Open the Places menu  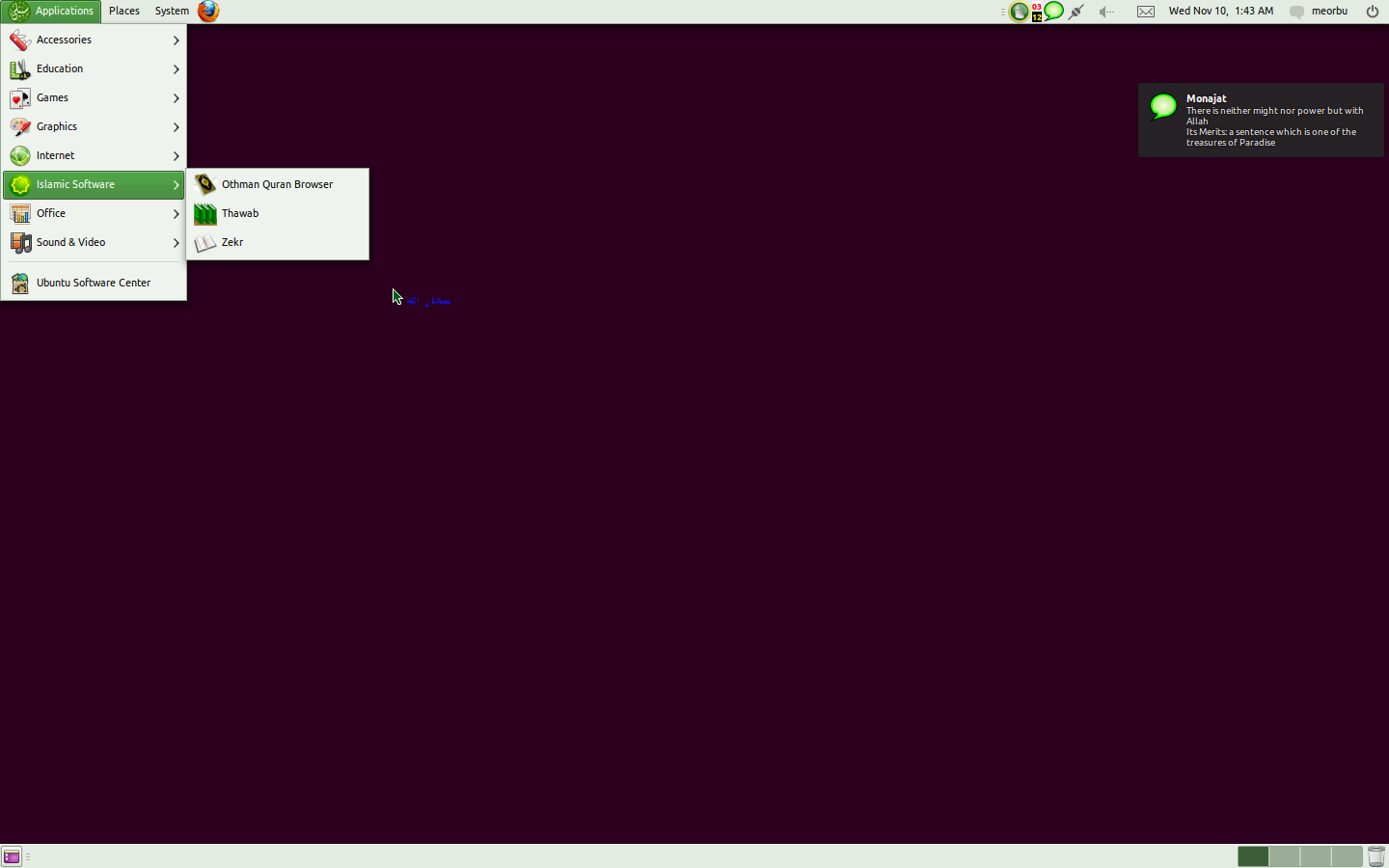(x=123, y=11)
